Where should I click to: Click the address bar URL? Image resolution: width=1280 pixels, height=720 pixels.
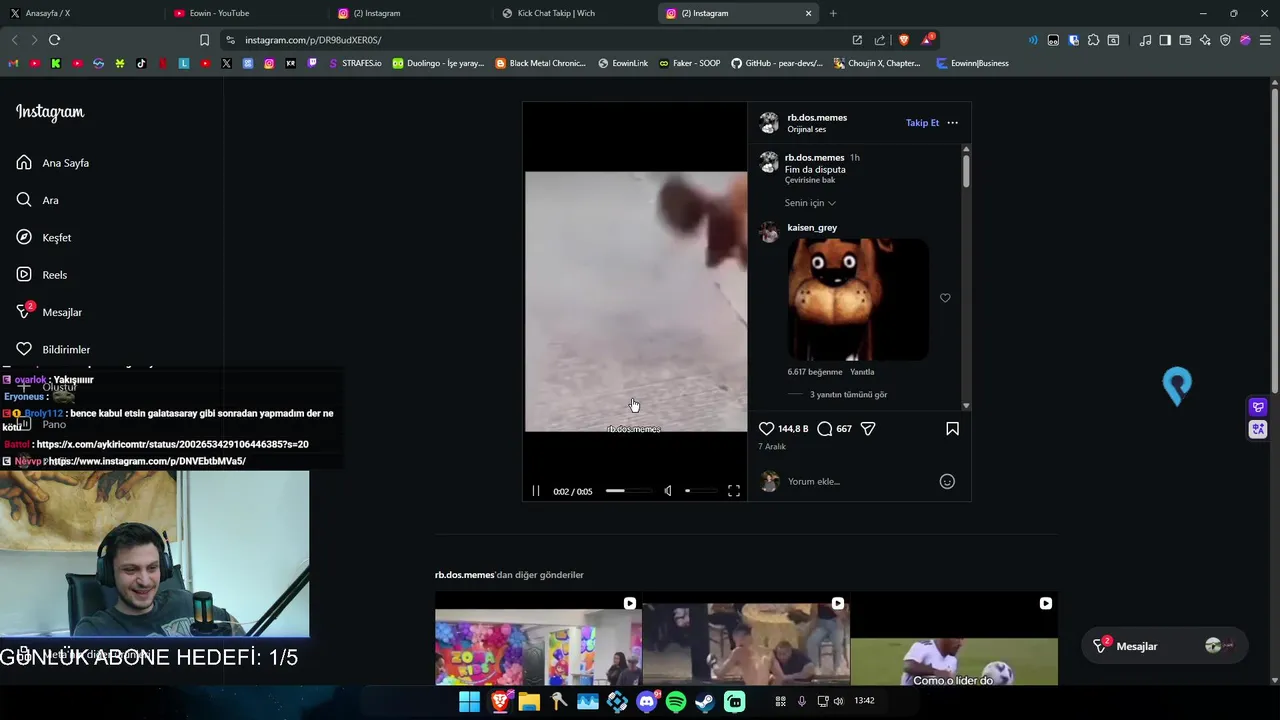click(313, 40)
